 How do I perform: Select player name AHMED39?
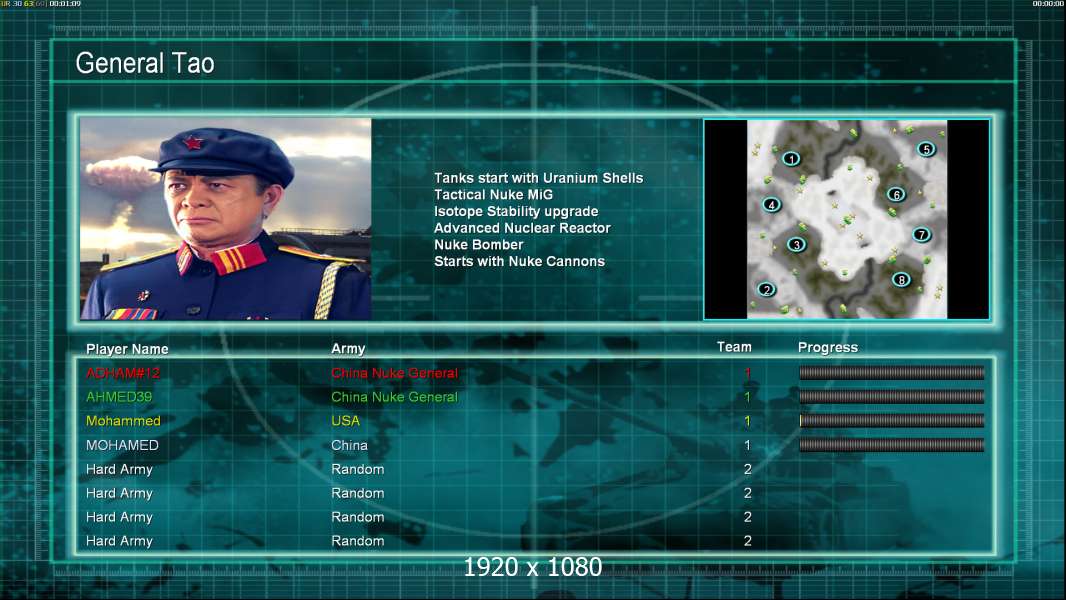pos(119,397)
